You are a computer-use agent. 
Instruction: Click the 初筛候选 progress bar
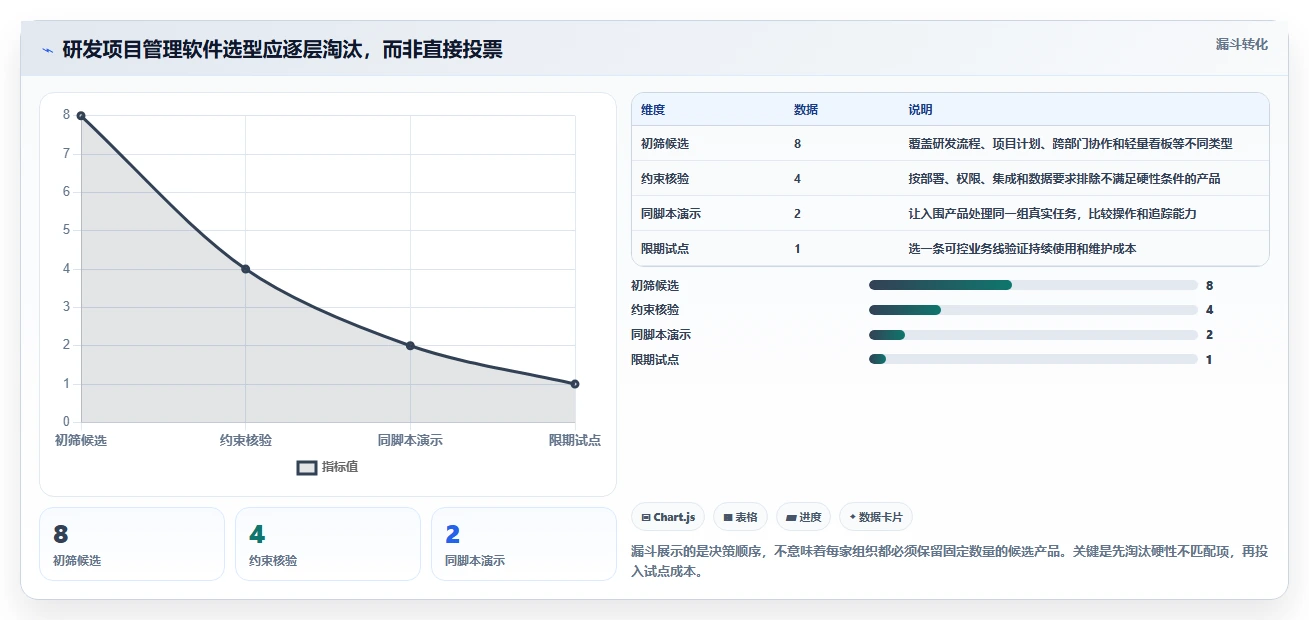1033,285
